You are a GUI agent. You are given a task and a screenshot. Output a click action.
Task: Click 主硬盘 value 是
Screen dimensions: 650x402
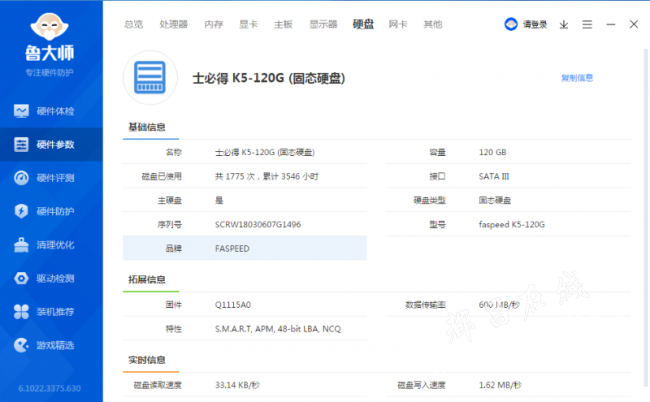(219, 201)
